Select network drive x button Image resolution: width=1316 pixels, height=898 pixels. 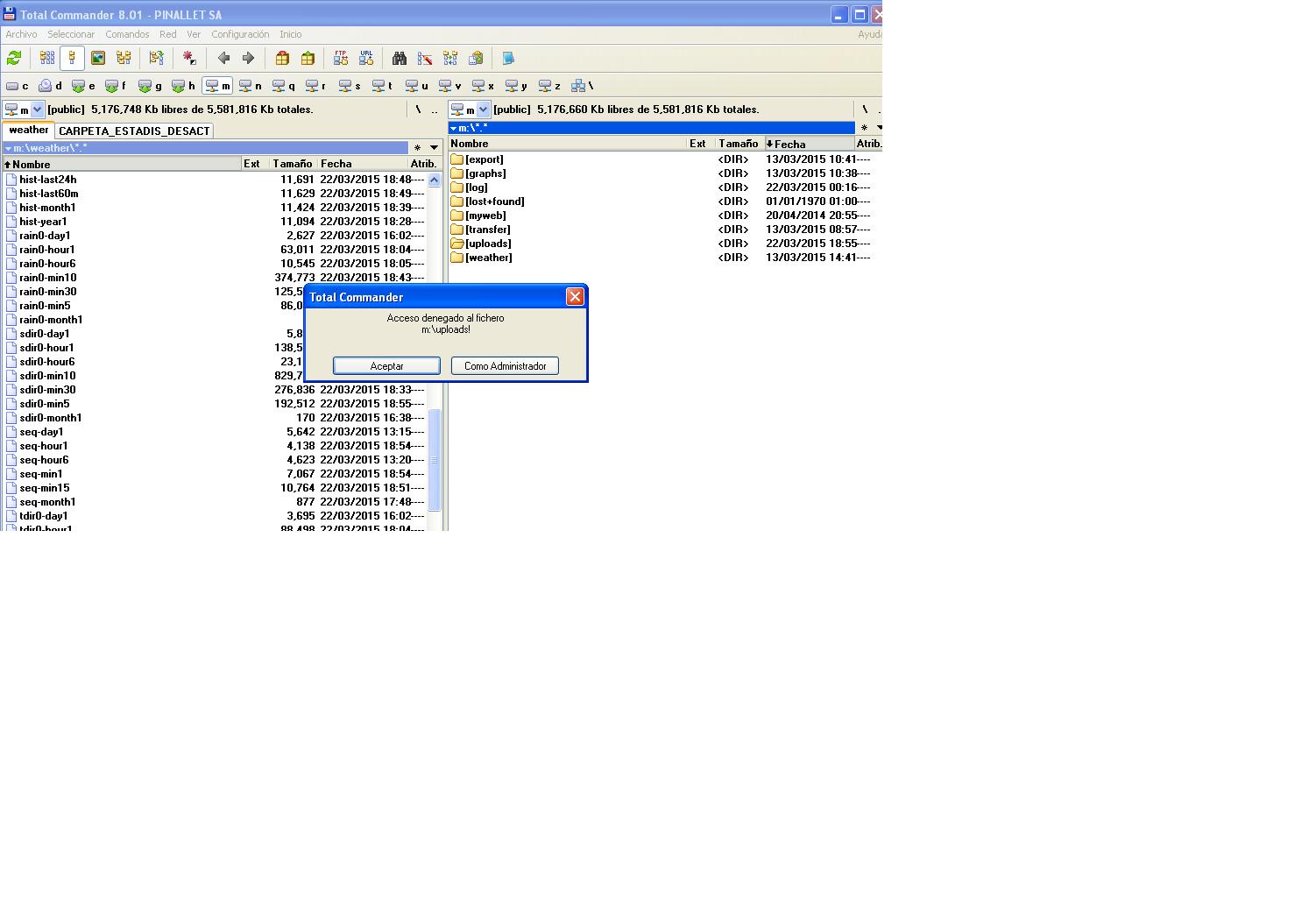(484, 86)
